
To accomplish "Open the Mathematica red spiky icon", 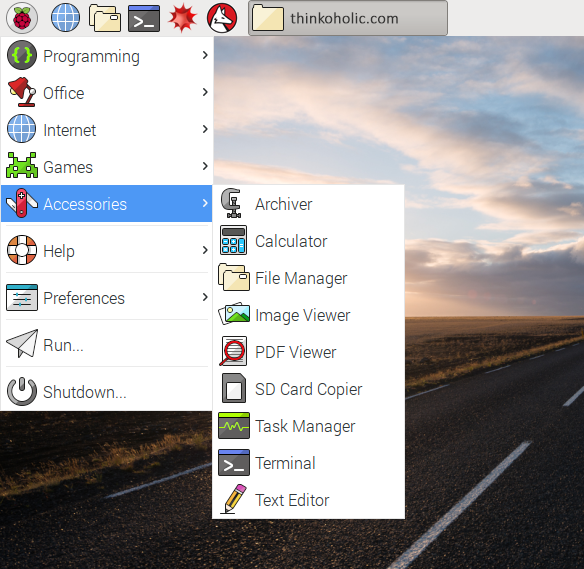I will coord(182,18).
